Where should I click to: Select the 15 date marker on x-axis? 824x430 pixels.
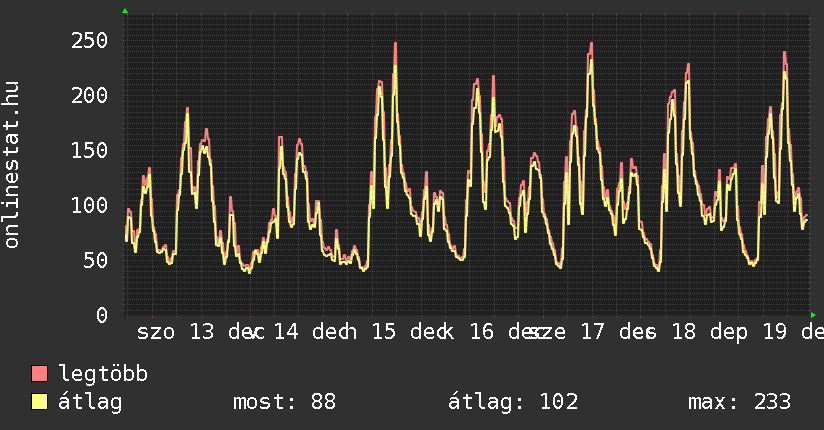coord(385,332)
